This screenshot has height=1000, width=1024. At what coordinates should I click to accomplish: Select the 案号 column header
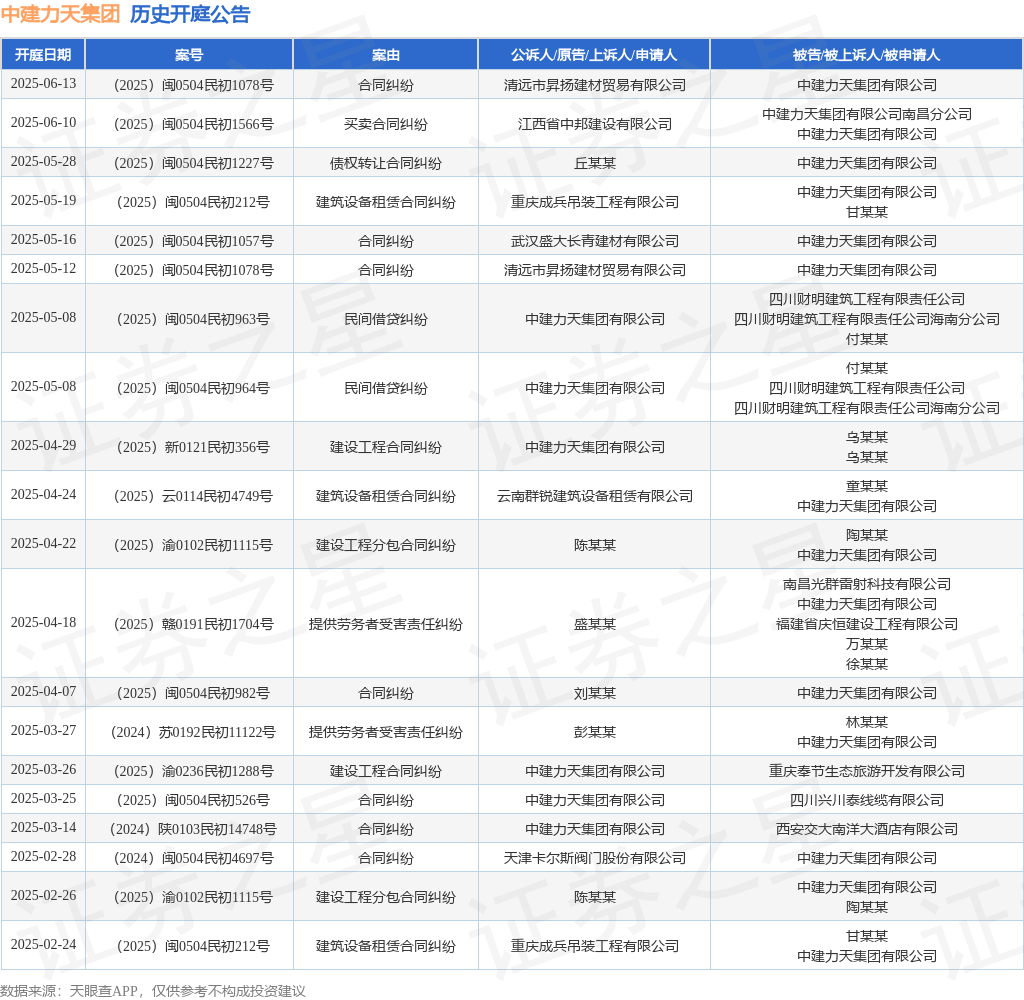point(189,55)
